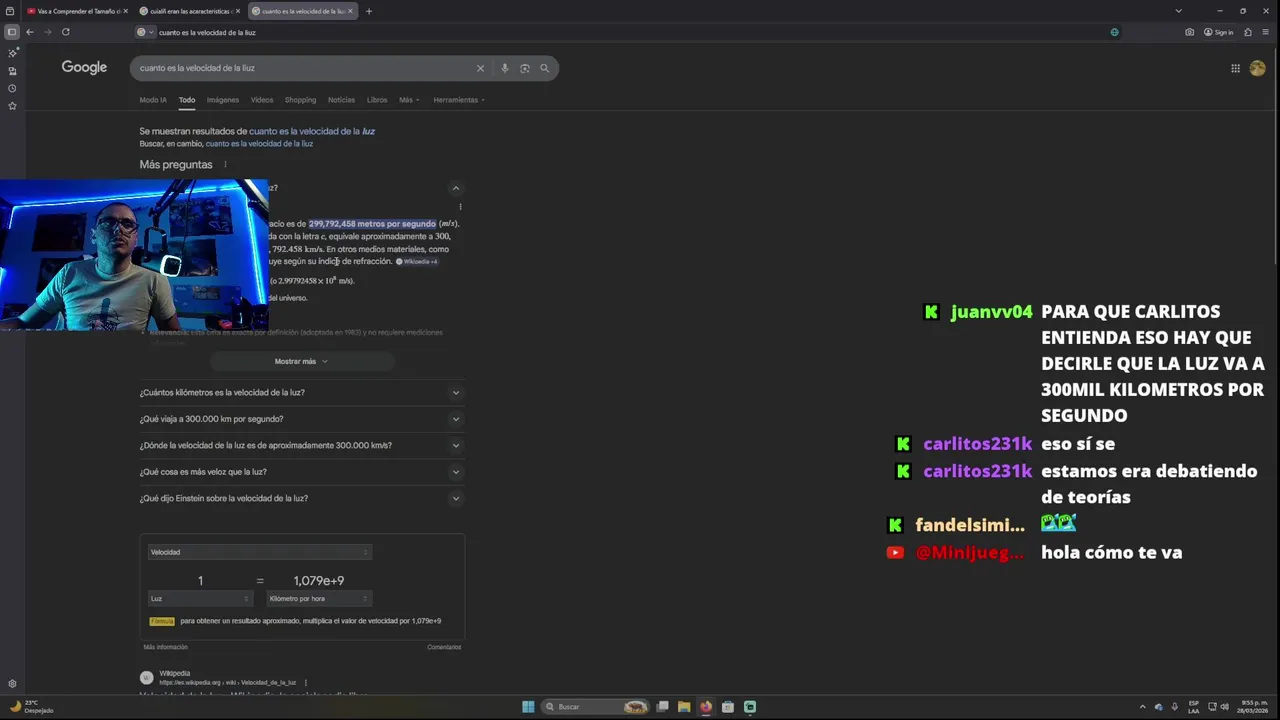Click the Firefox taskbar icon
The height and width of the screenshot is (720, 1280).
point(706,707)
